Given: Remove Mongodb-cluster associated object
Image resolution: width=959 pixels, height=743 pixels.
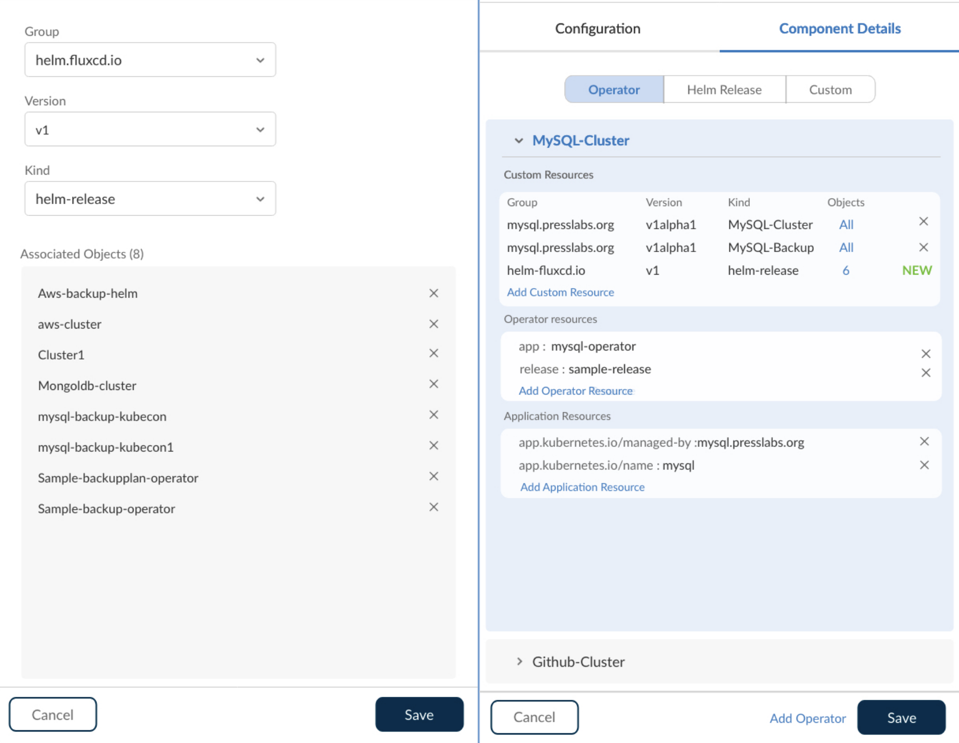Looking at the screenshot, I should click(433, 384).
